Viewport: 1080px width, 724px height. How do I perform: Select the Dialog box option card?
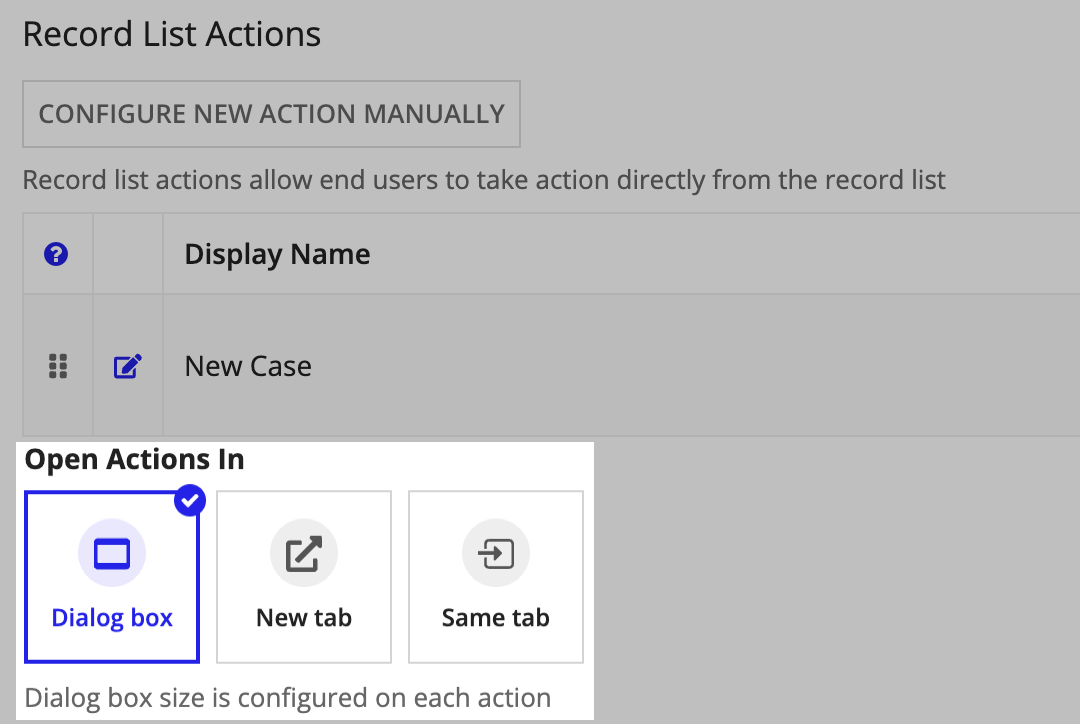click(x=112, y=577)
